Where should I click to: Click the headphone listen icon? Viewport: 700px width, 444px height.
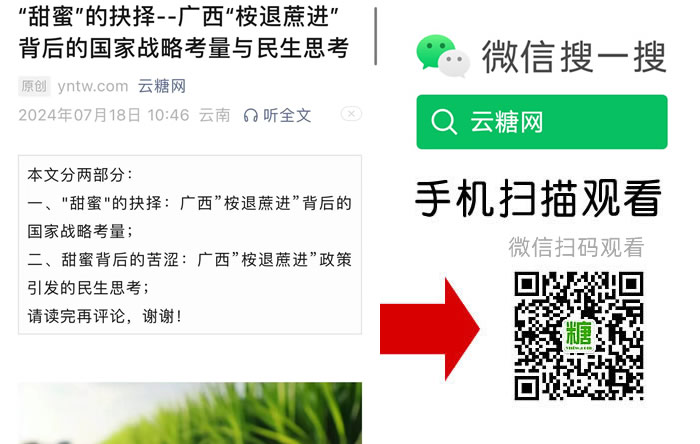coord(250,116)
